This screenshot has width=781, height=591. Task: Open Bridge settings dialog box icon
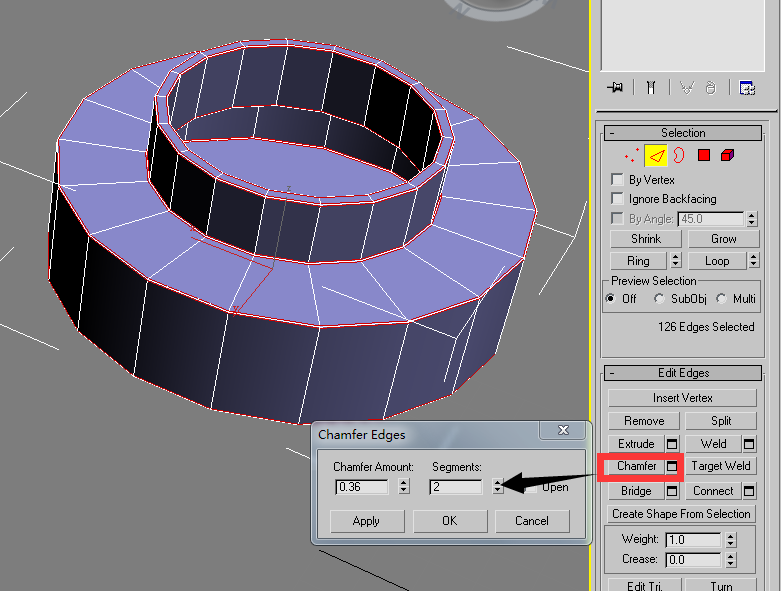point(672,491)
